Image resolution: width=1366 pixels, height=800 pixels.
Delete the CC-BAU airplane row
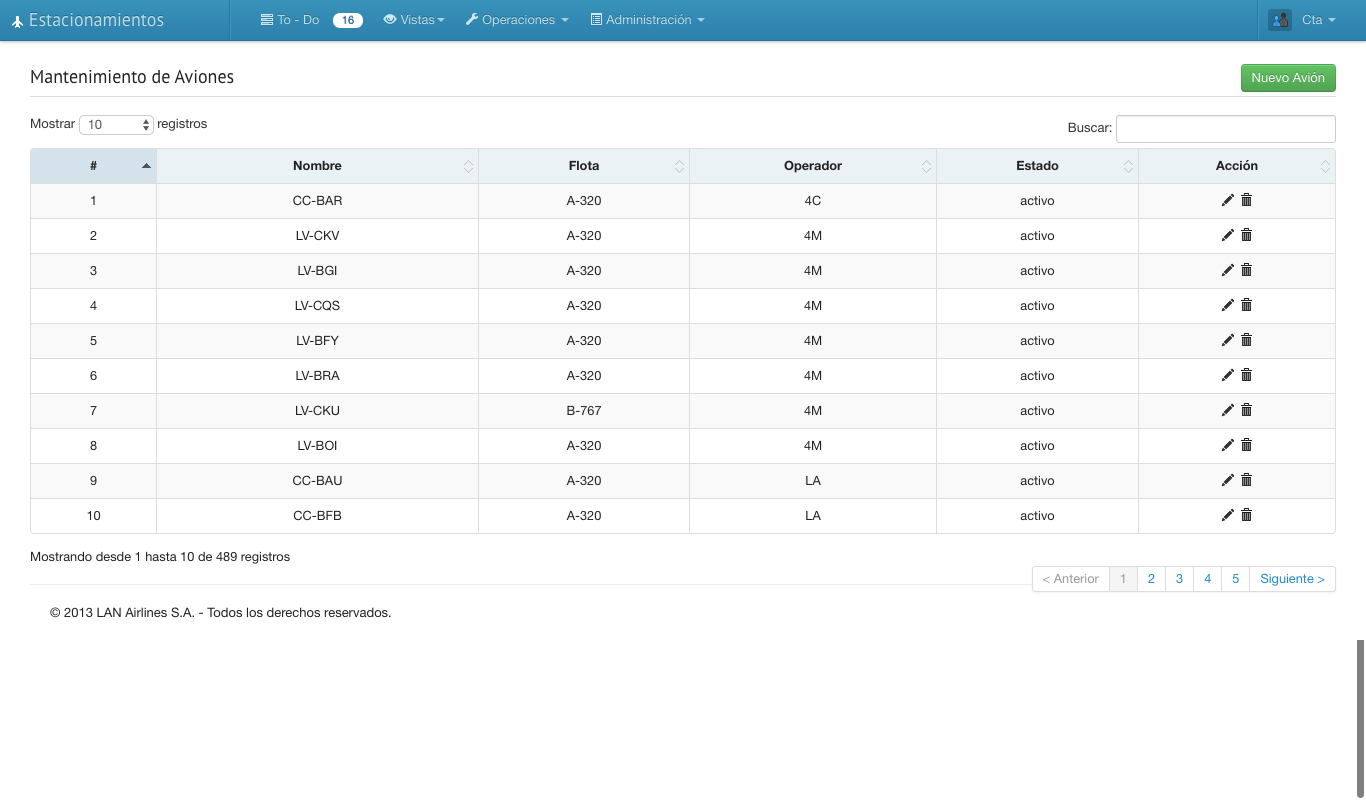pyautogui.click(x=1246, y=480)
